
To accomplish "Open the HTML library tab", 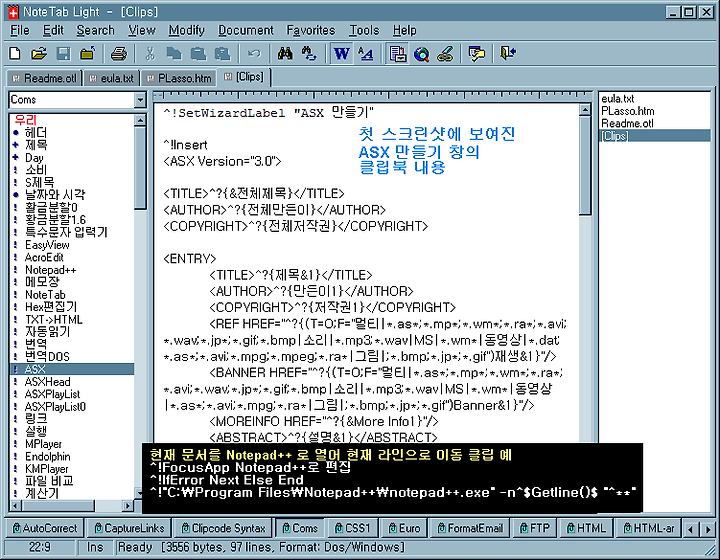I will coord(586,528).
